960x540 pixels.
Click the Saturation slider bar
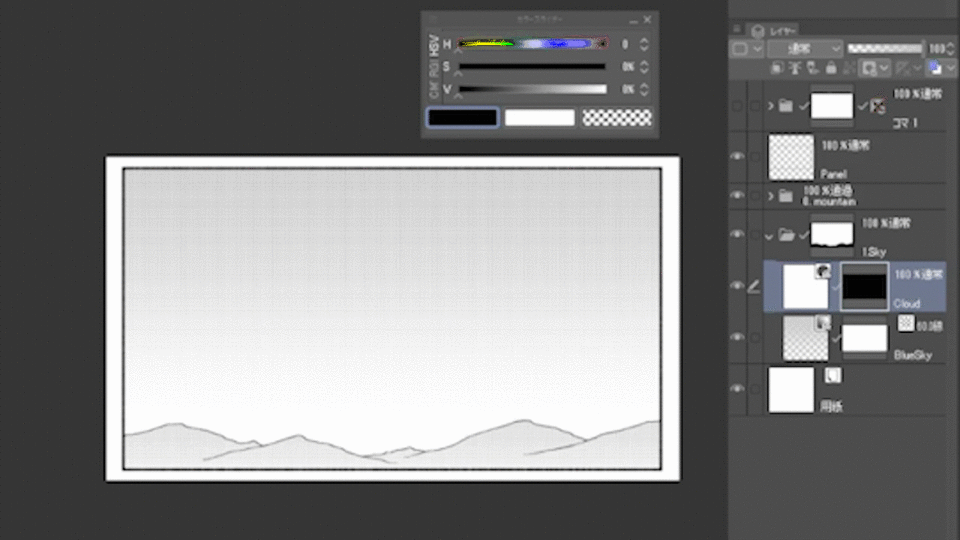tap(533, 66)
